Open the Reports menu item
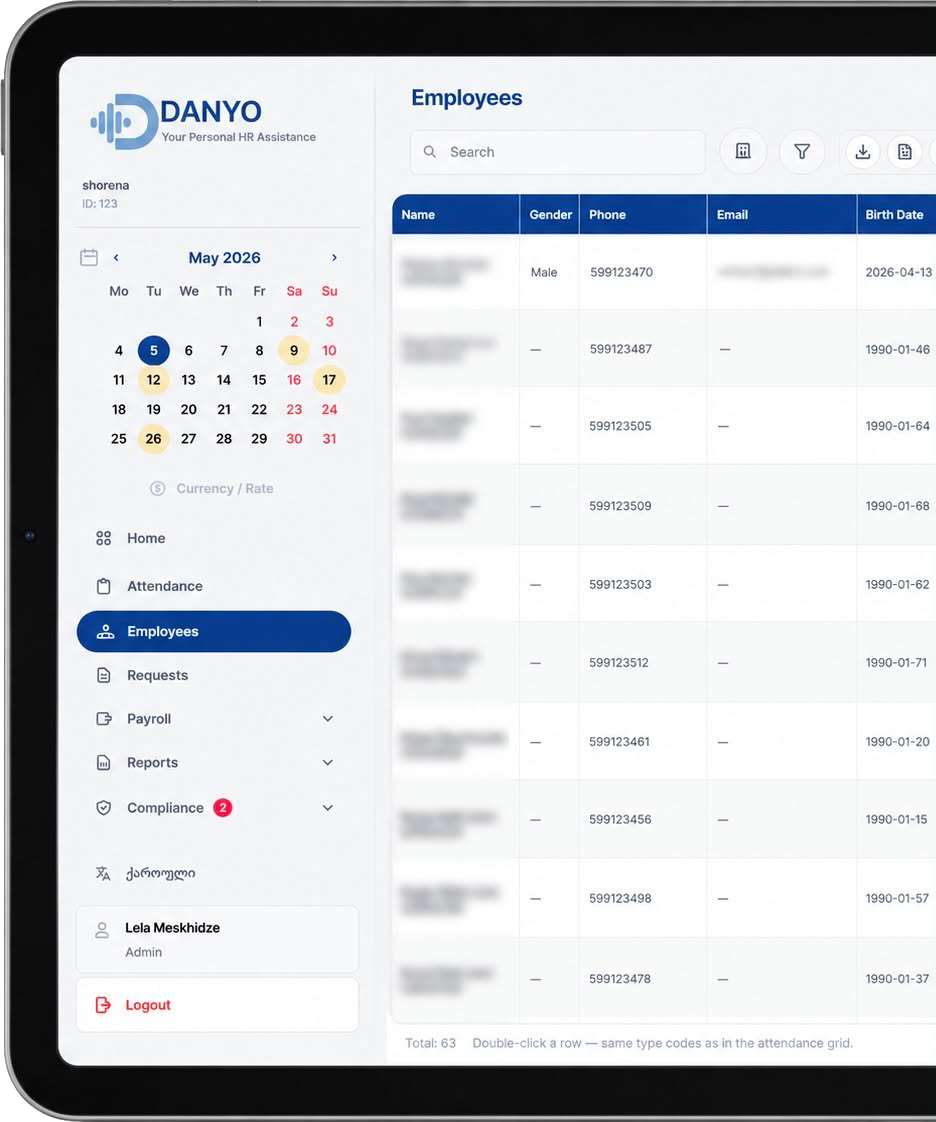The image size is (936, 1122). [213, 763]
